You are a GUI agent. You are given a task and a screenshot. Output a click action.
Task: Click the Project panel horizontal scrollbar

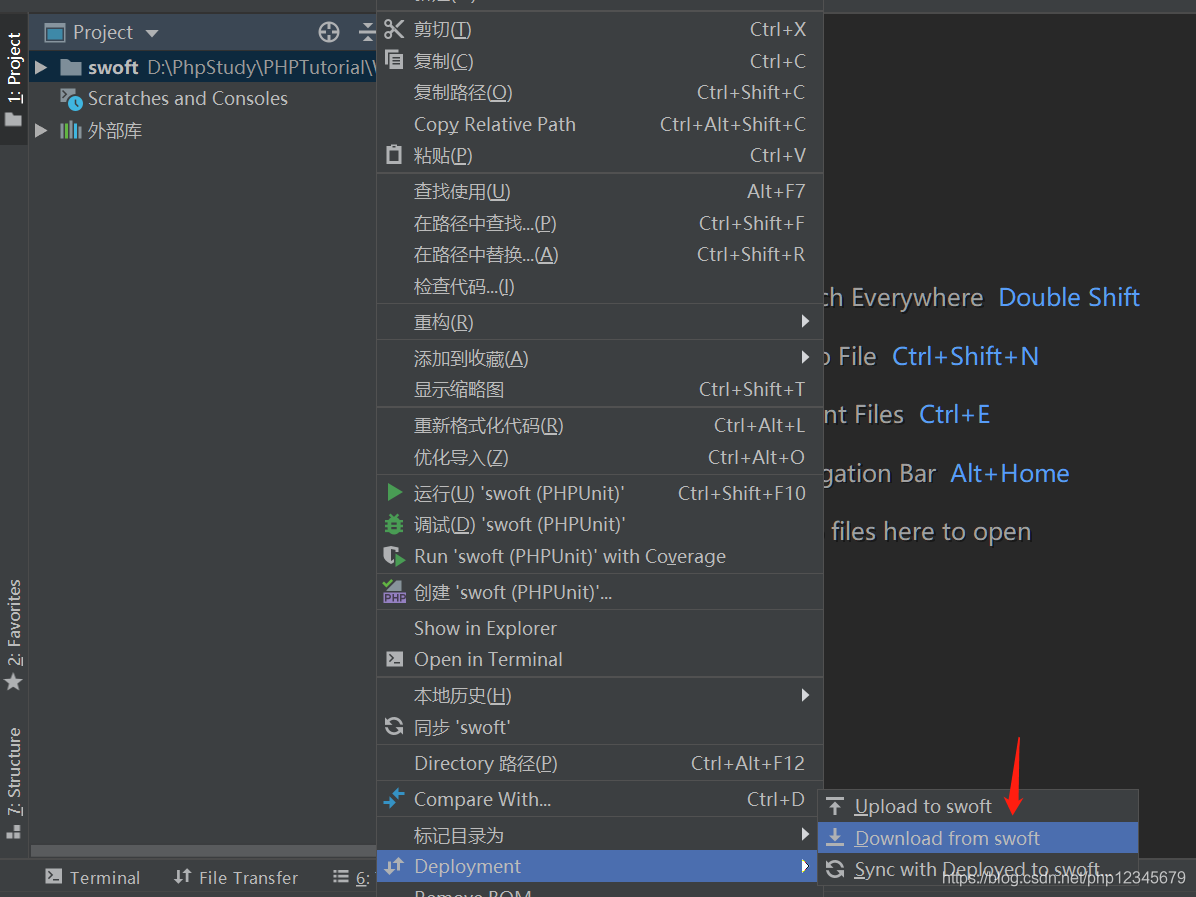[x=203, y=850]
